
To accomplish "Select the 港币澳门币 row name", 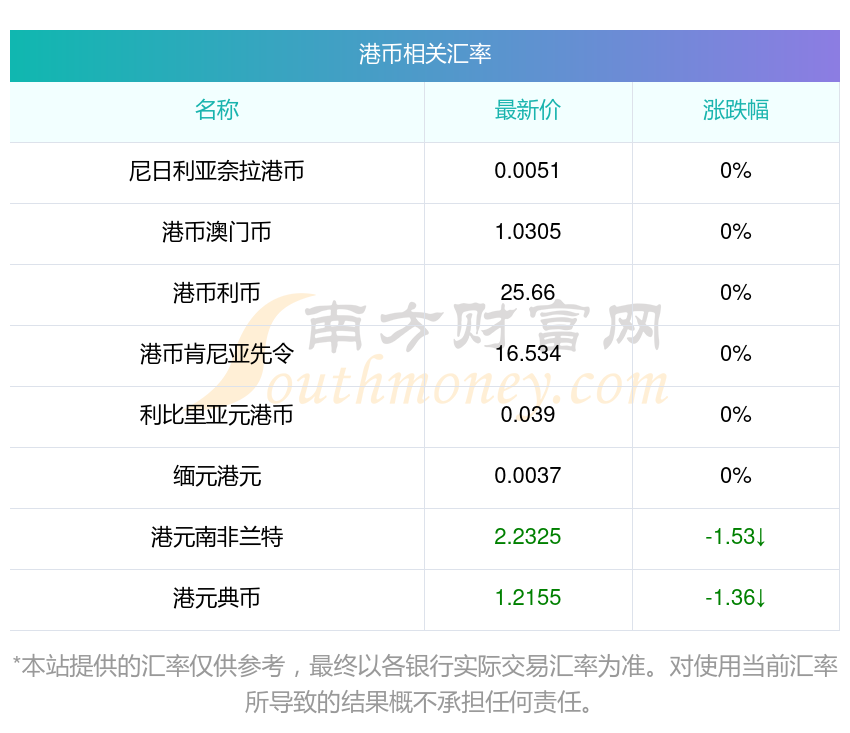I will point(217,232).
